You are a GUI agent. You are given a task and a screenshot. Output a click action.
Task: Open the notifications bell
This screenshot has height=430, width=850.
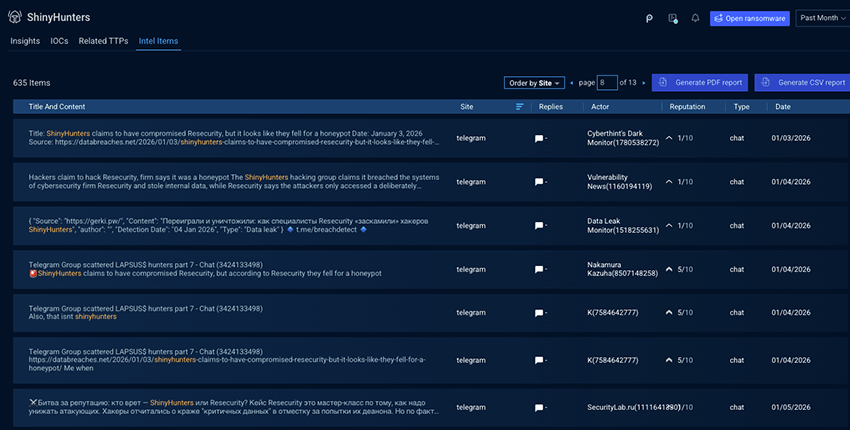tap(695, 18)
